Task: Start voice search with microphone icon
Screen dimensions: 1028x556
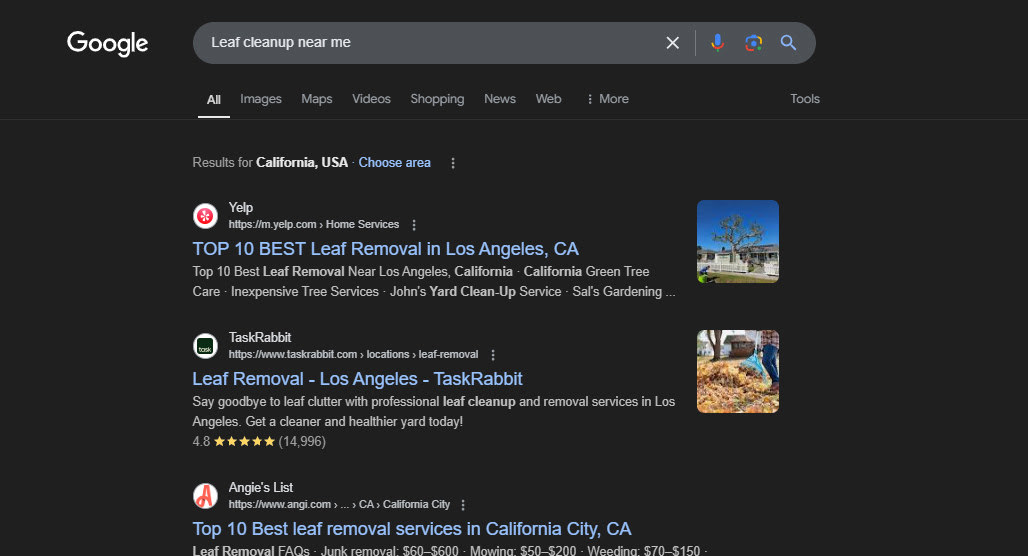Action: (717, 43)
